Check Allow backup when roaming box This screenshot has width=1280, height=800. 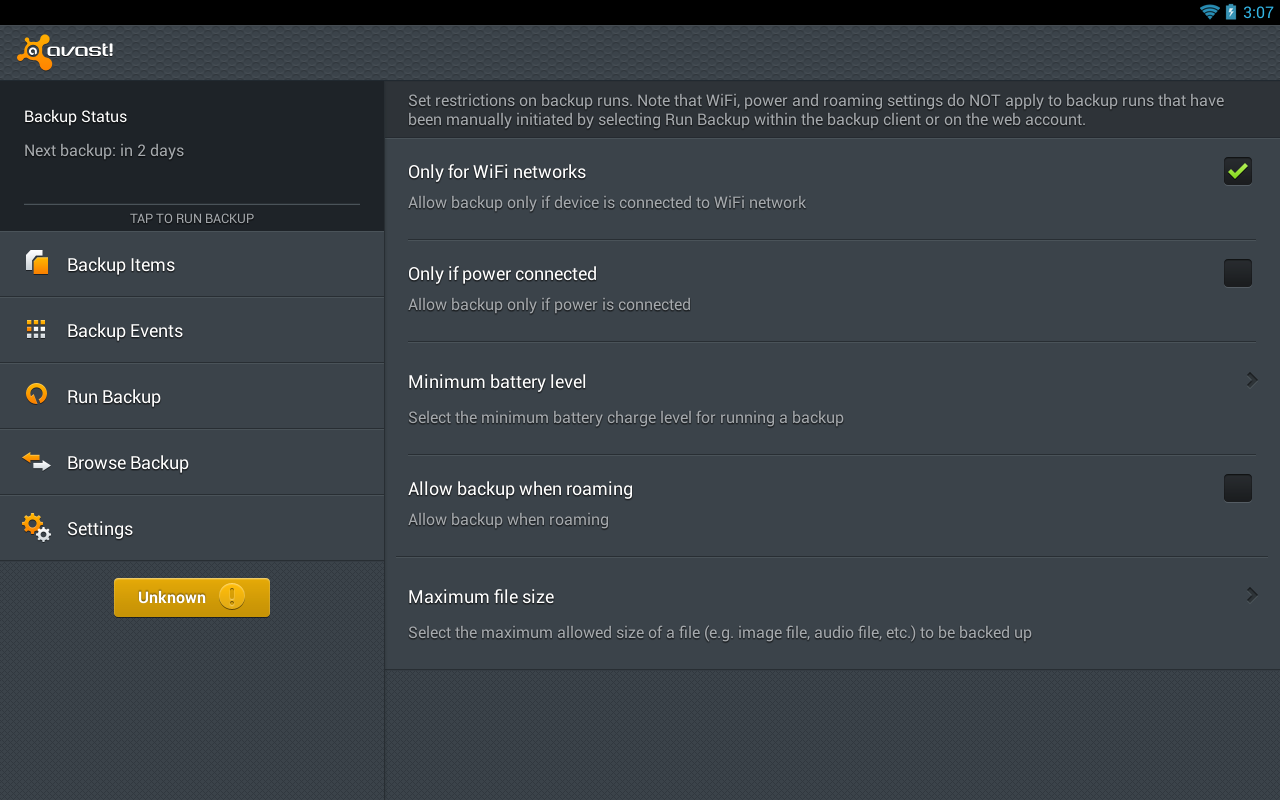pos(1238,488)
